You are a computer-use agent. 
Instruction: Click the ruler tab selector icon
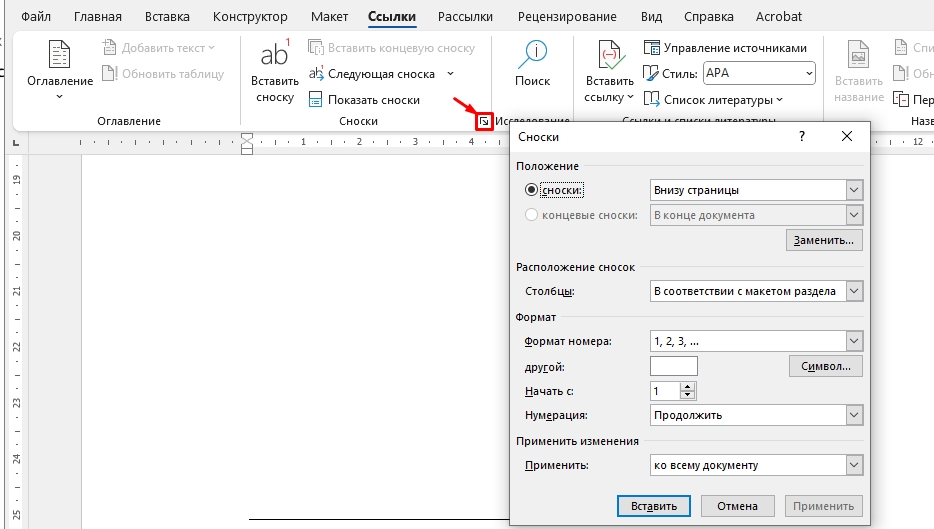[x=16, y=142]
